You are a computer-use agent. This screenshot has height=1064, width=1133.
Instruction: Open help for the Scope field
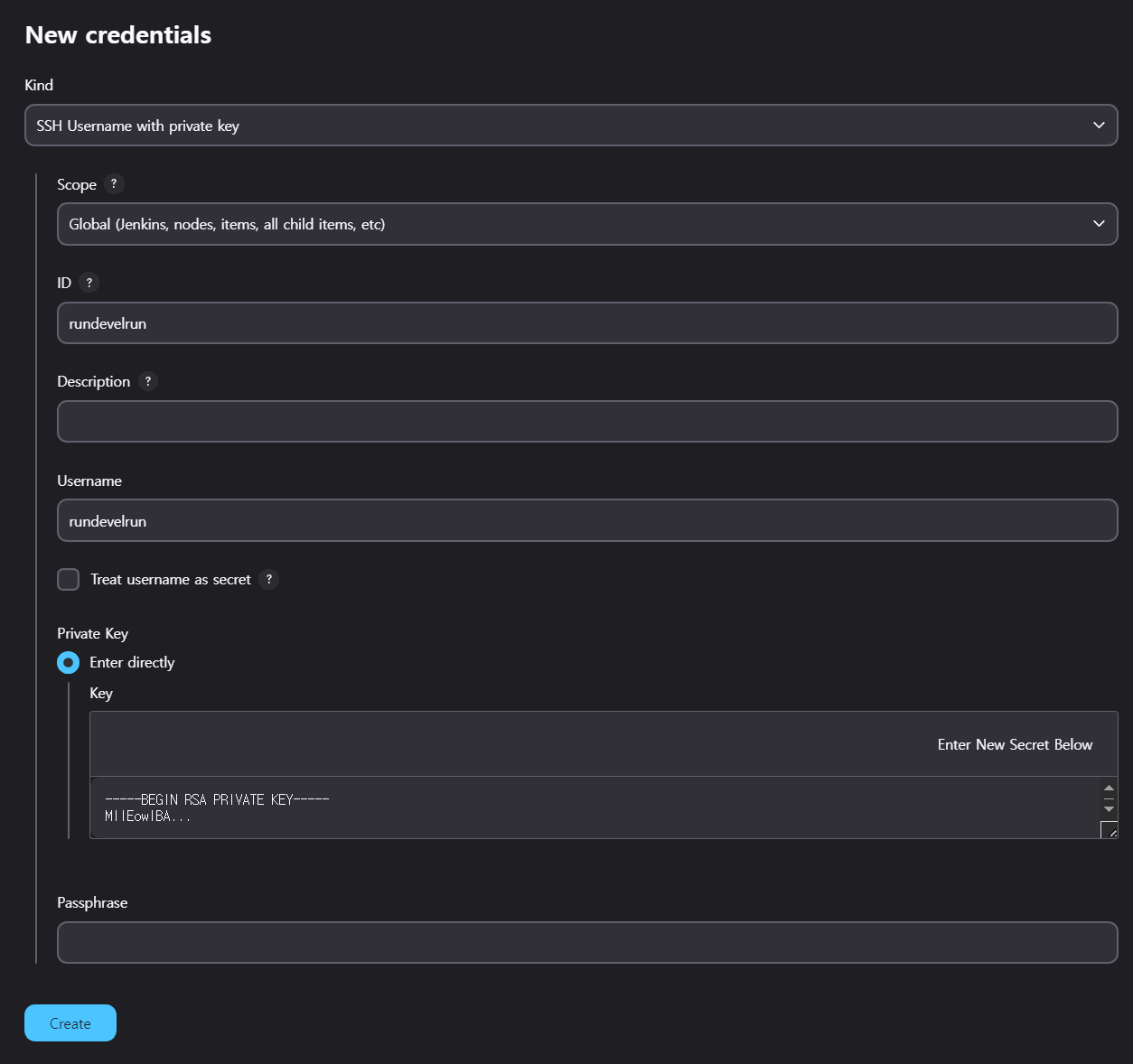[114, 184]
